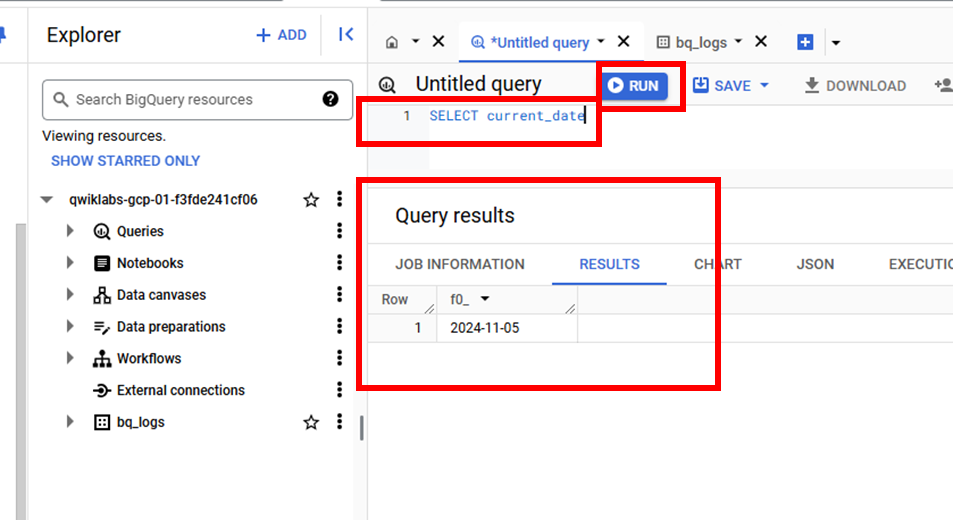Click in the query editor line 1
The image size is (953, 520).
(x=507, y=115)
